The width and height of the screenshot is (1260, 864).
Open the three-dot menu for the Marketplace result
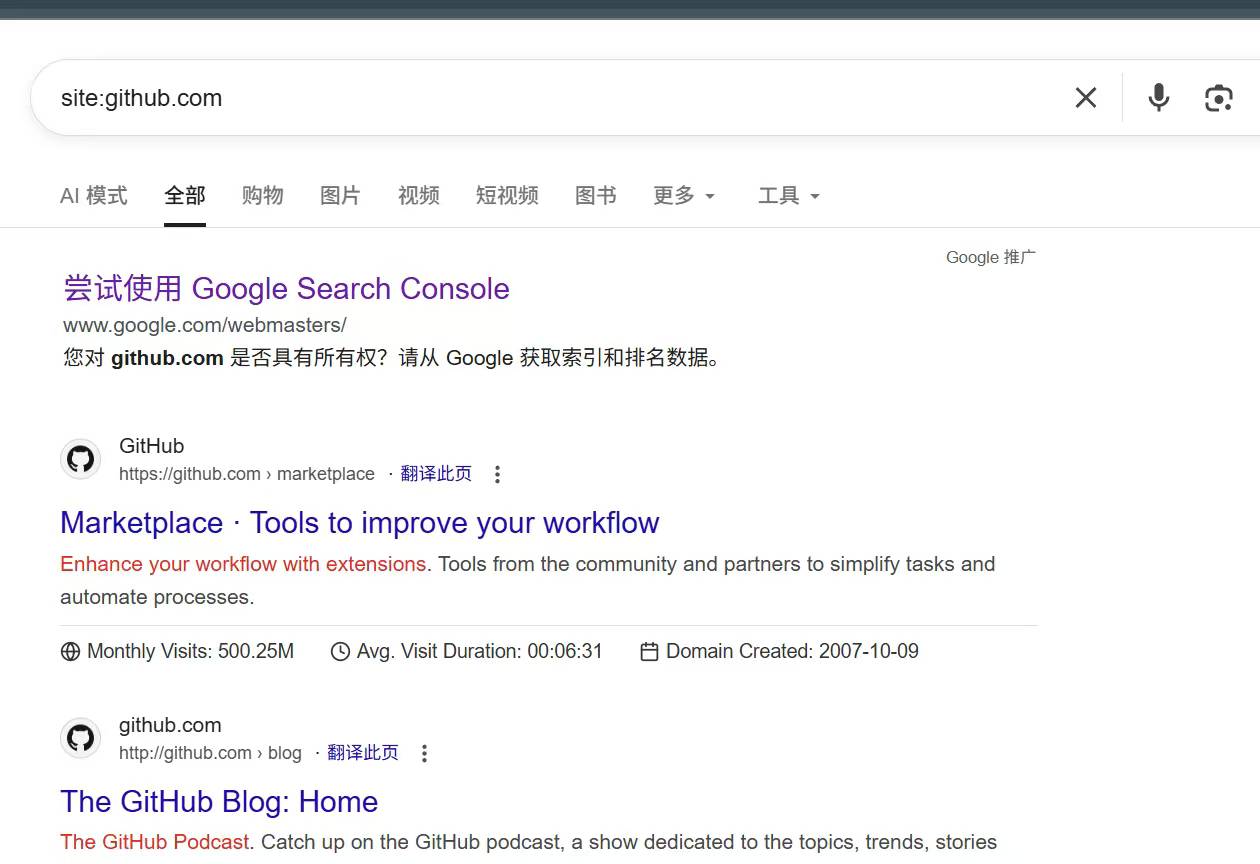[497, 474]
